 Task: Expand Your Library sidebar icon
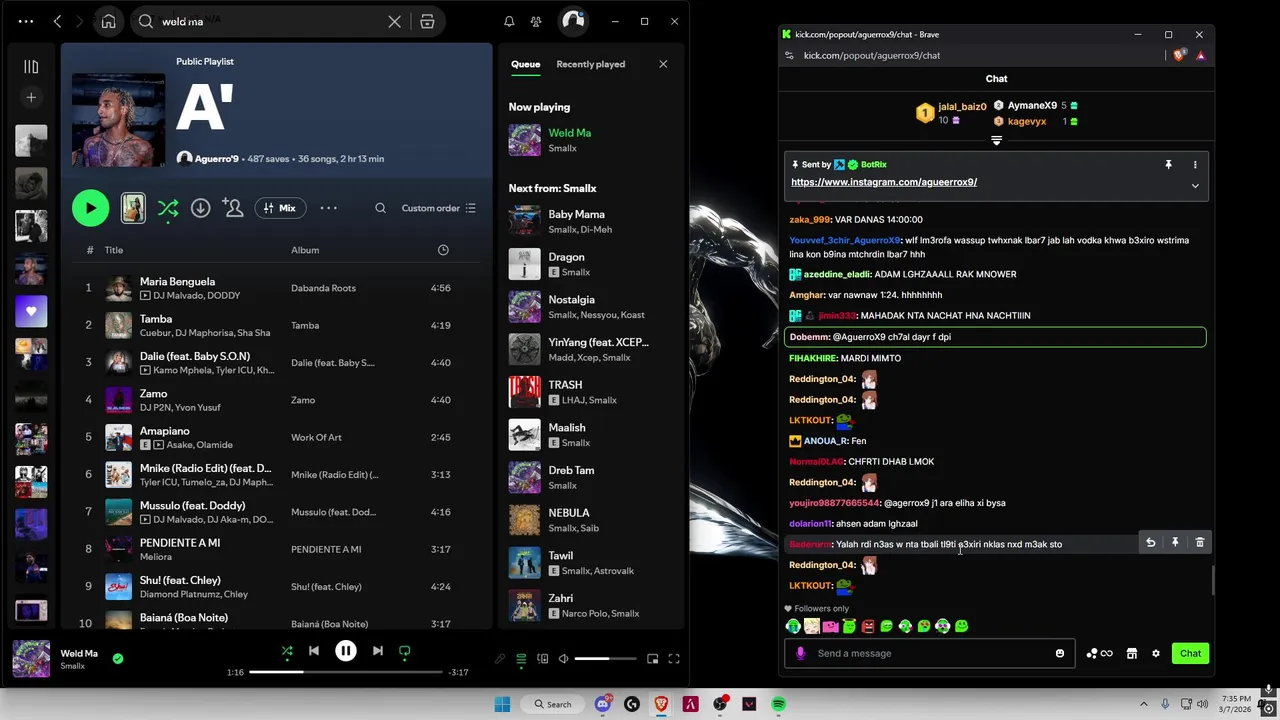31,67
